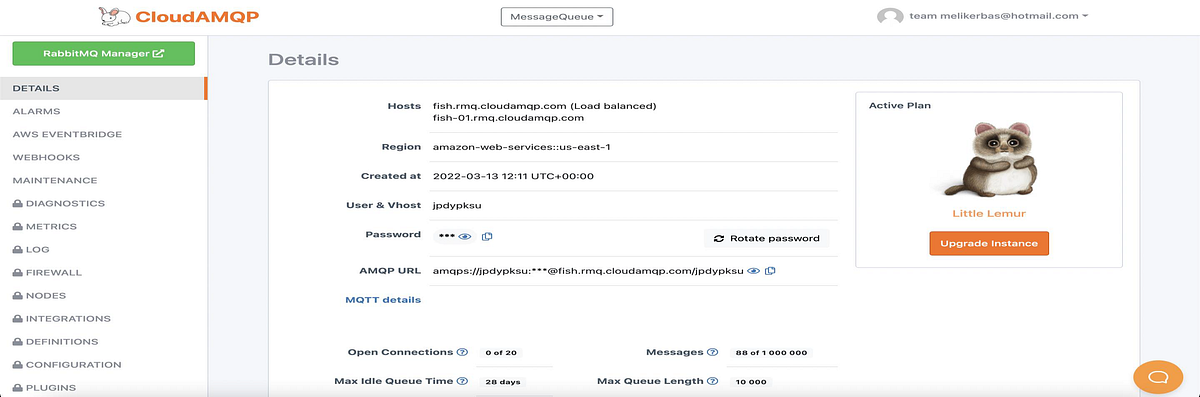The width and height of the screenshot is (1200, 397).
Task: Click the Little Lemur plan name
Action: [x=988, y=213]
